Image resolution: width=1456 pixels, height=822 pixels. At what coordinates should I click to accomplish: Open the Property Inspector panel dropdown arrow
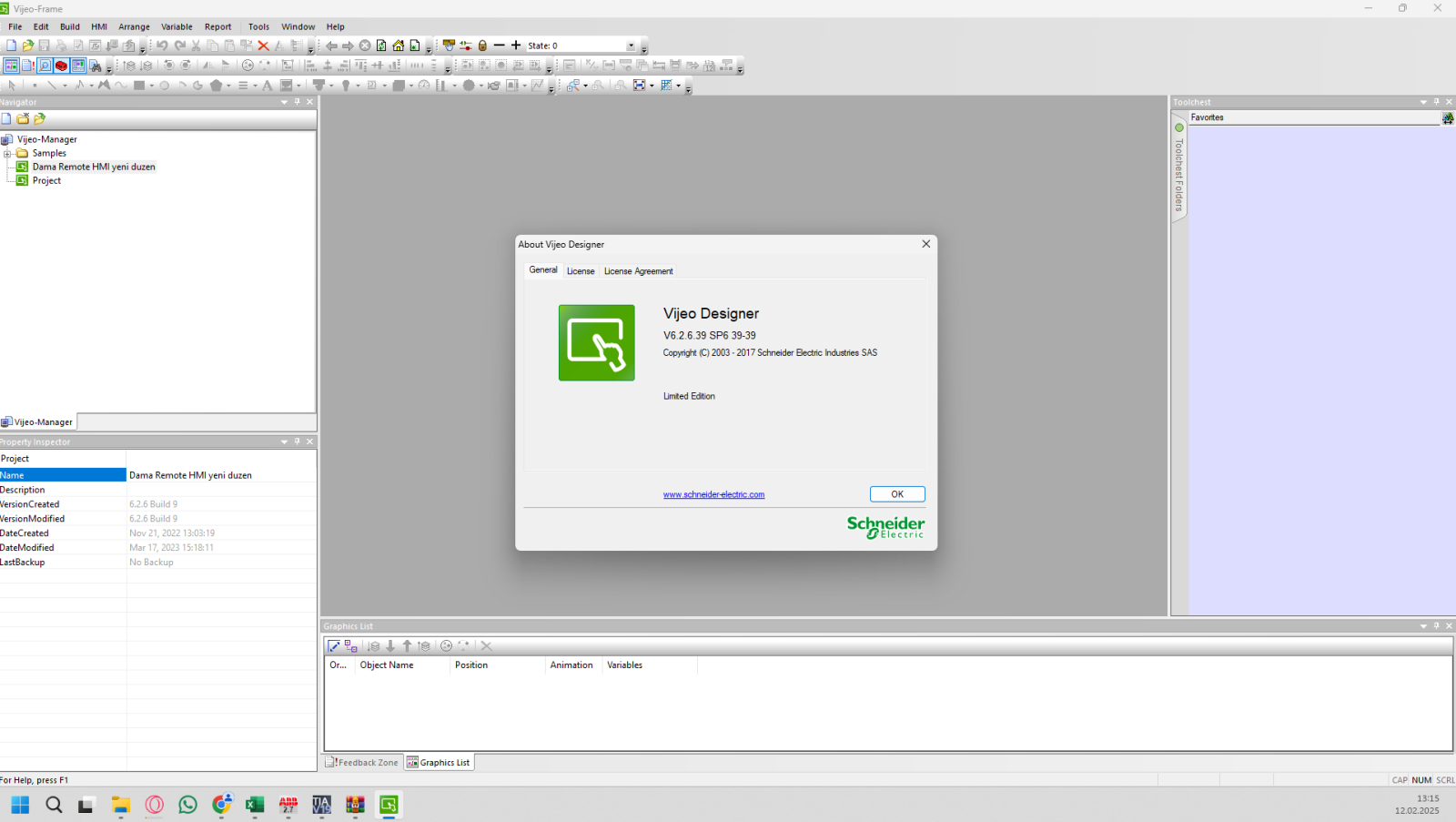click(284, 441)
